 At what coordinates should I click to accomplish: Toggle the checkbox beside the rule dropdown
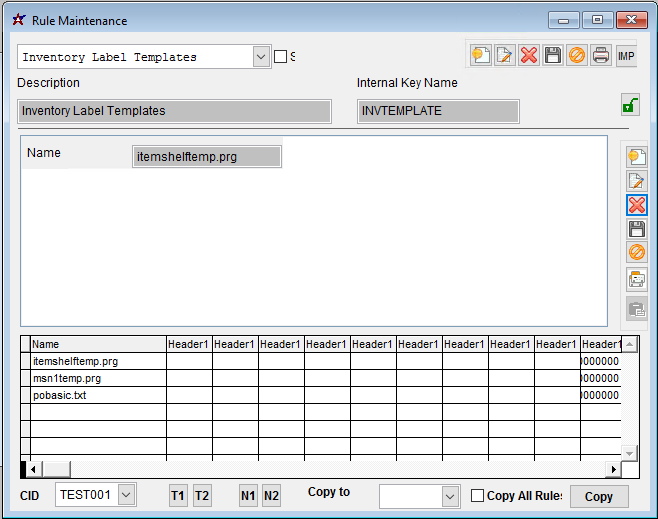[x=281, y=57]
